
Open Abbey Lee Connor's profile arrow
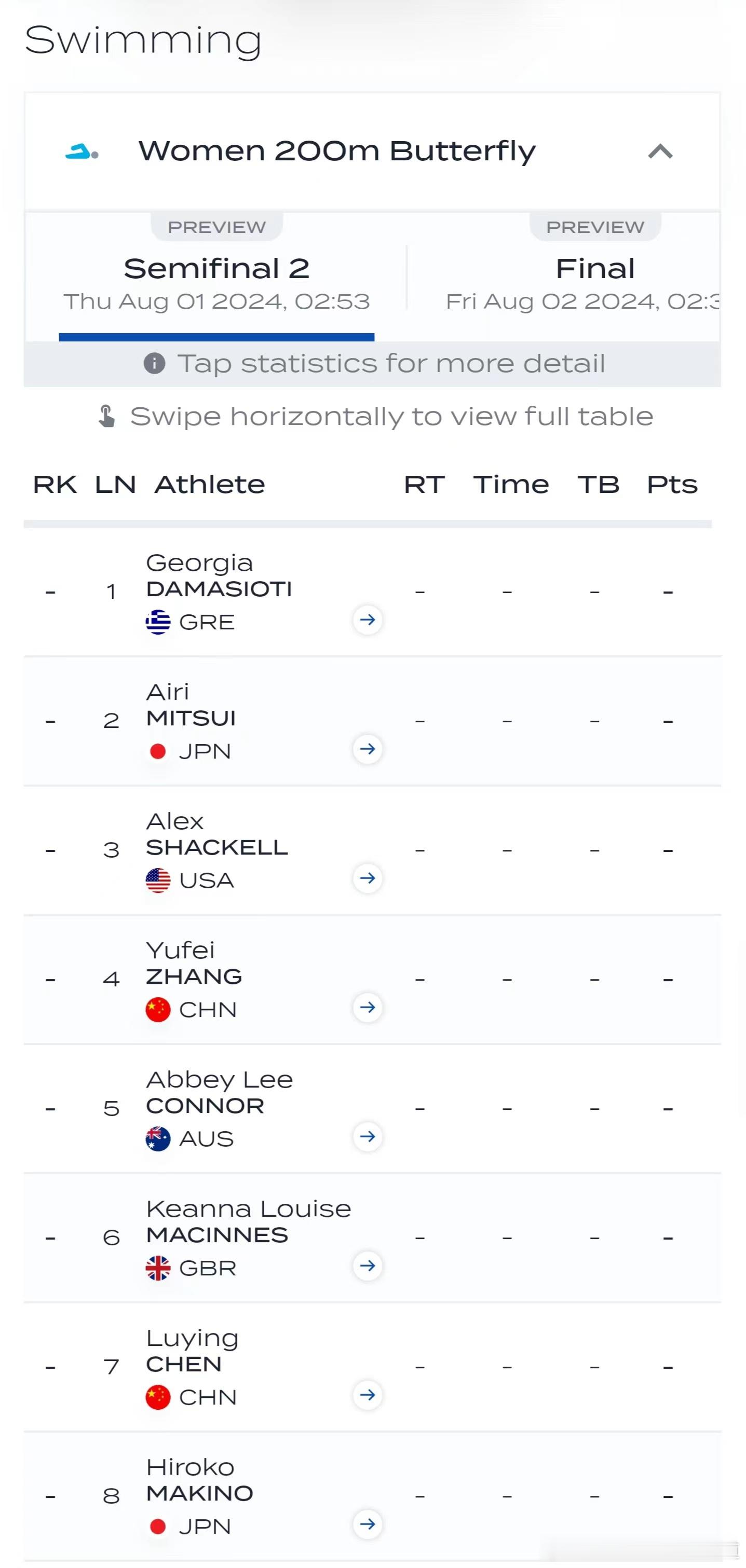point(367,1136)
